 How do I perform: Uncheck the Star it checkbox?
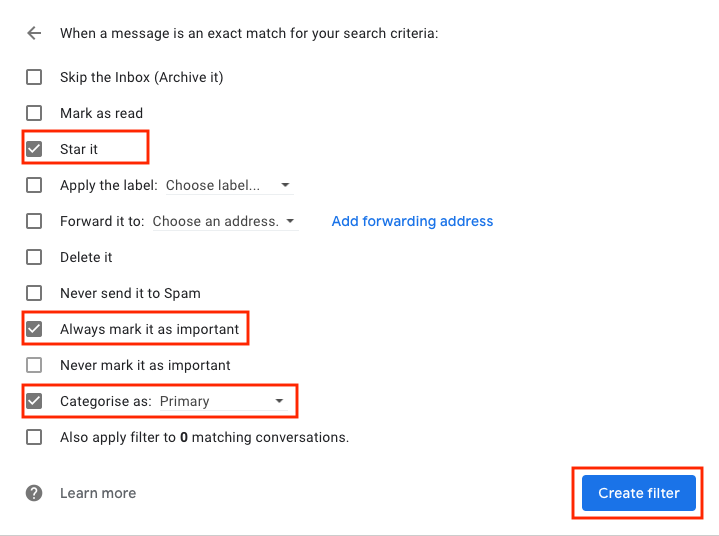pyautogui.click(x=34, y=149)
